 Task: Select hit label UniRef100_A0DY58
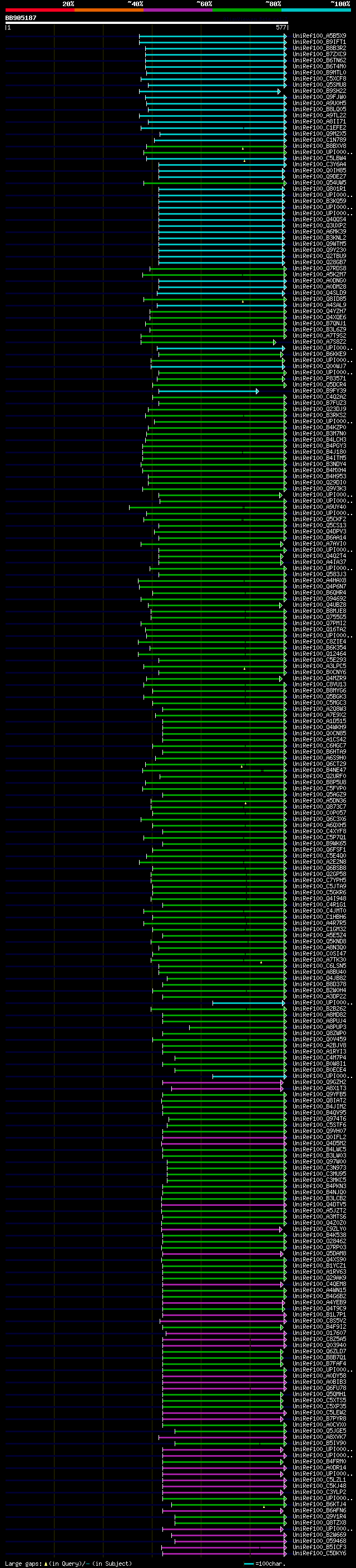tap(319, 1376)
